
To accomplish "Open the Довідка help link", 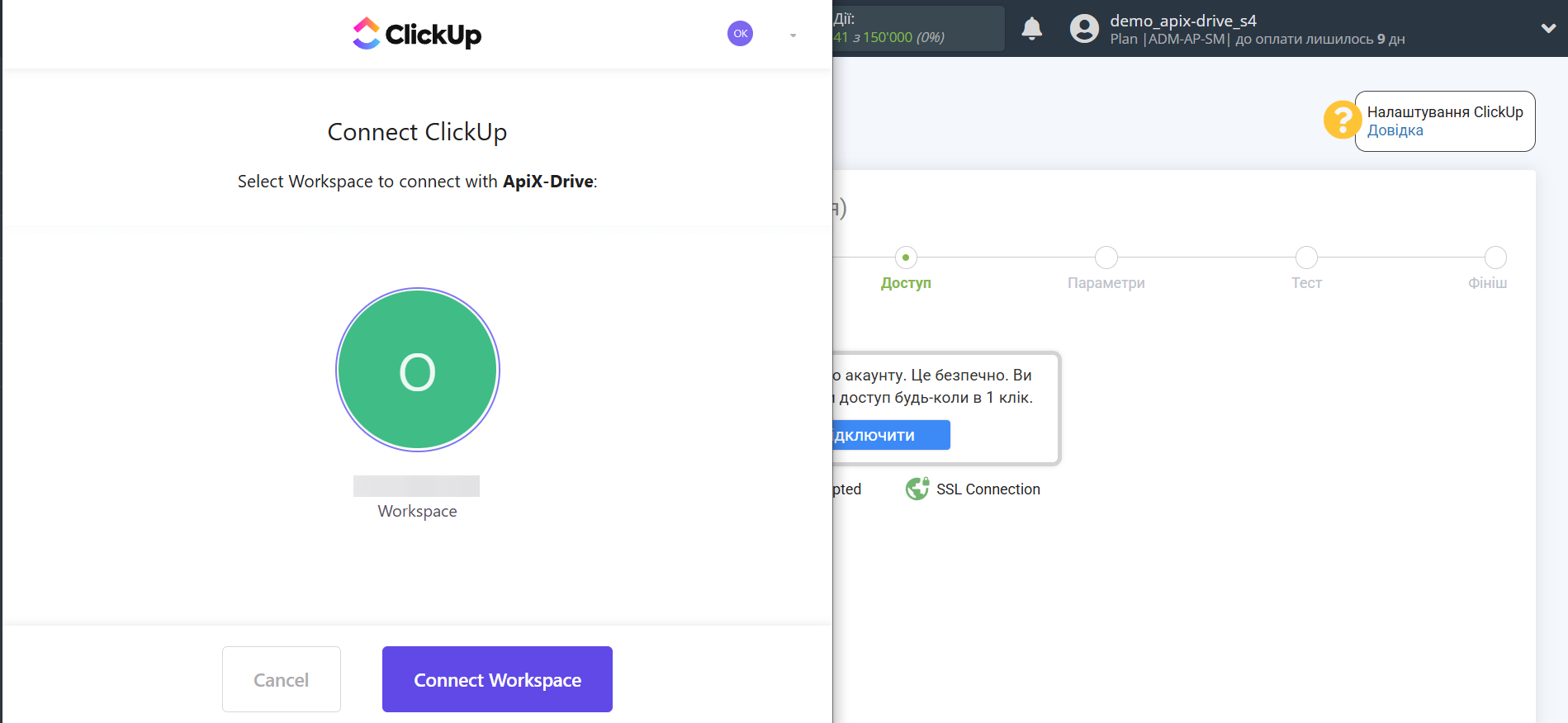I will (x=1395, y=130).
